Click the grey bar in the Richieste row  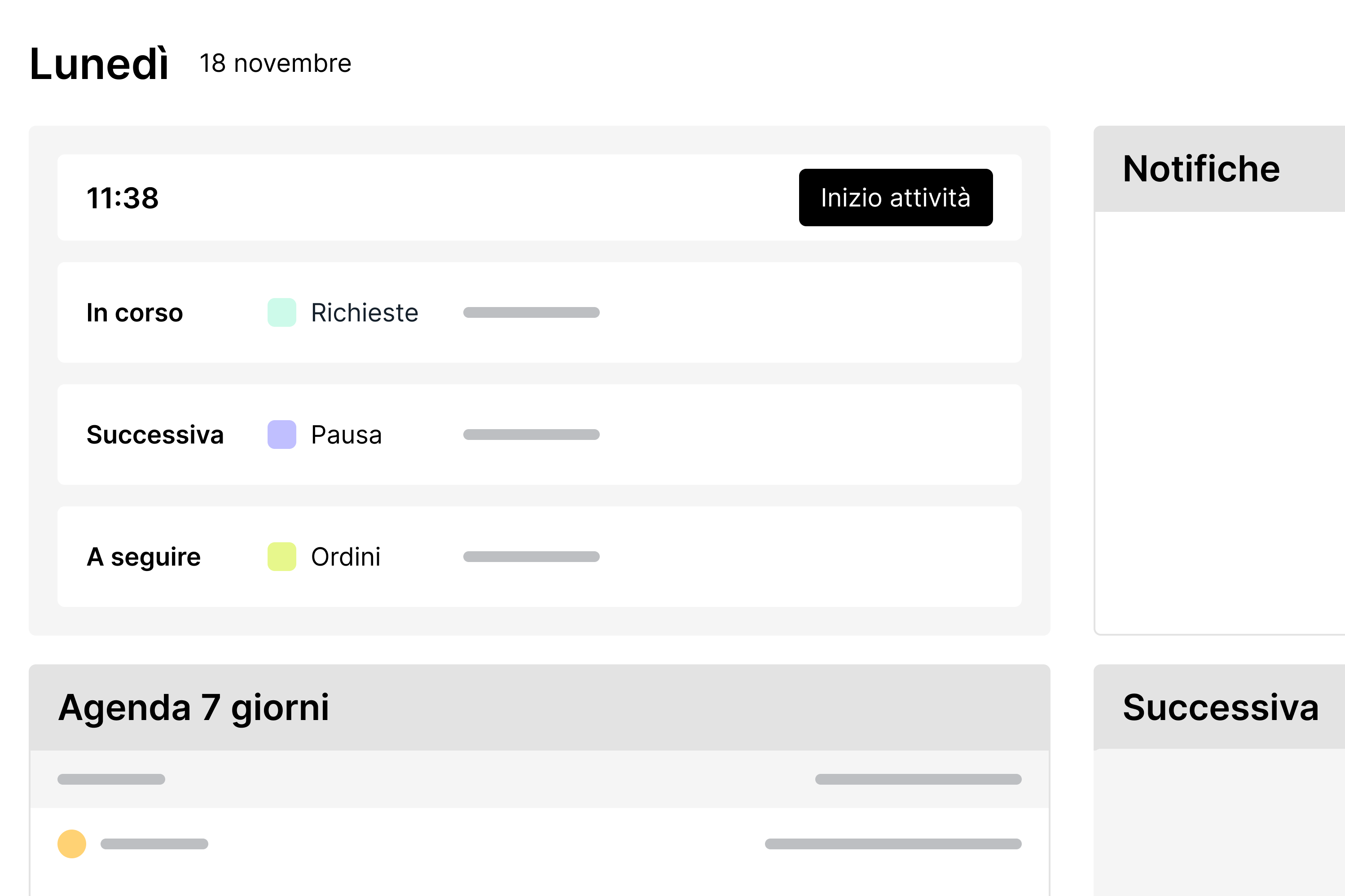tap(531, 312)
